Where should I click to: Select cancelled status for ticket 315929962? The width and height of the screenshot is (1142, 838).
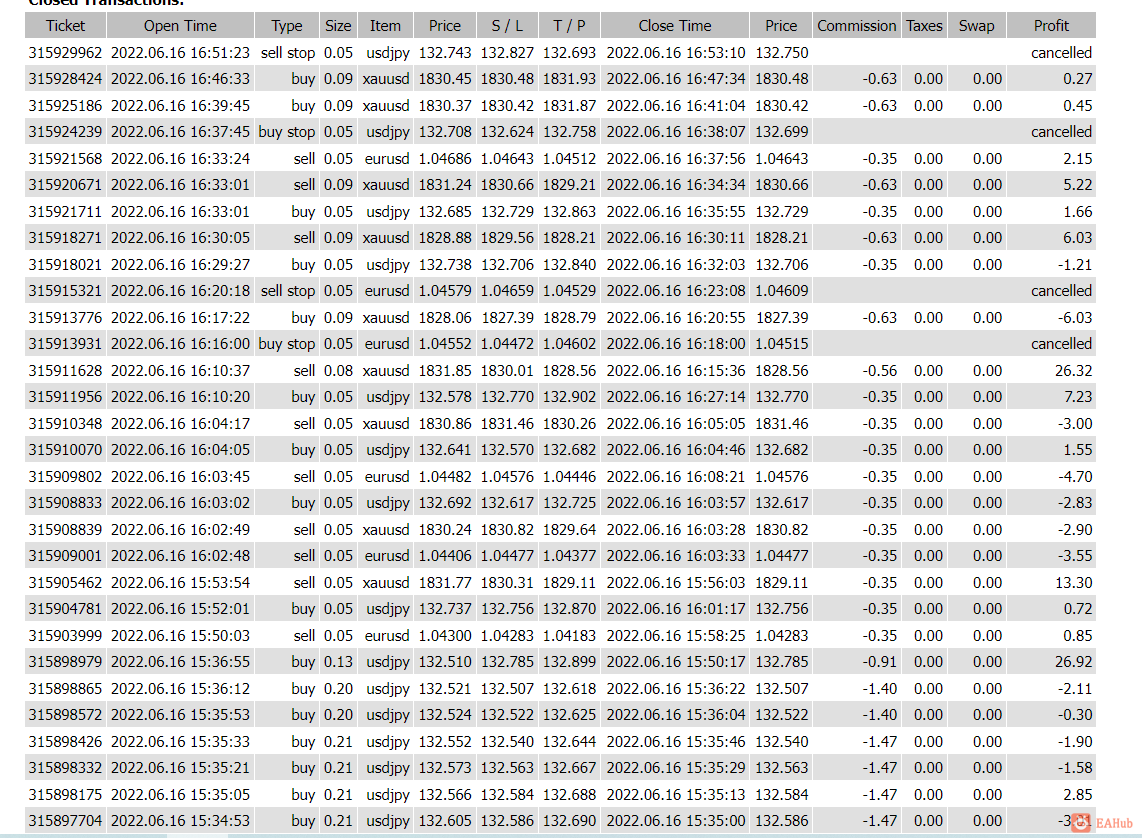(x=1062, y=52)
